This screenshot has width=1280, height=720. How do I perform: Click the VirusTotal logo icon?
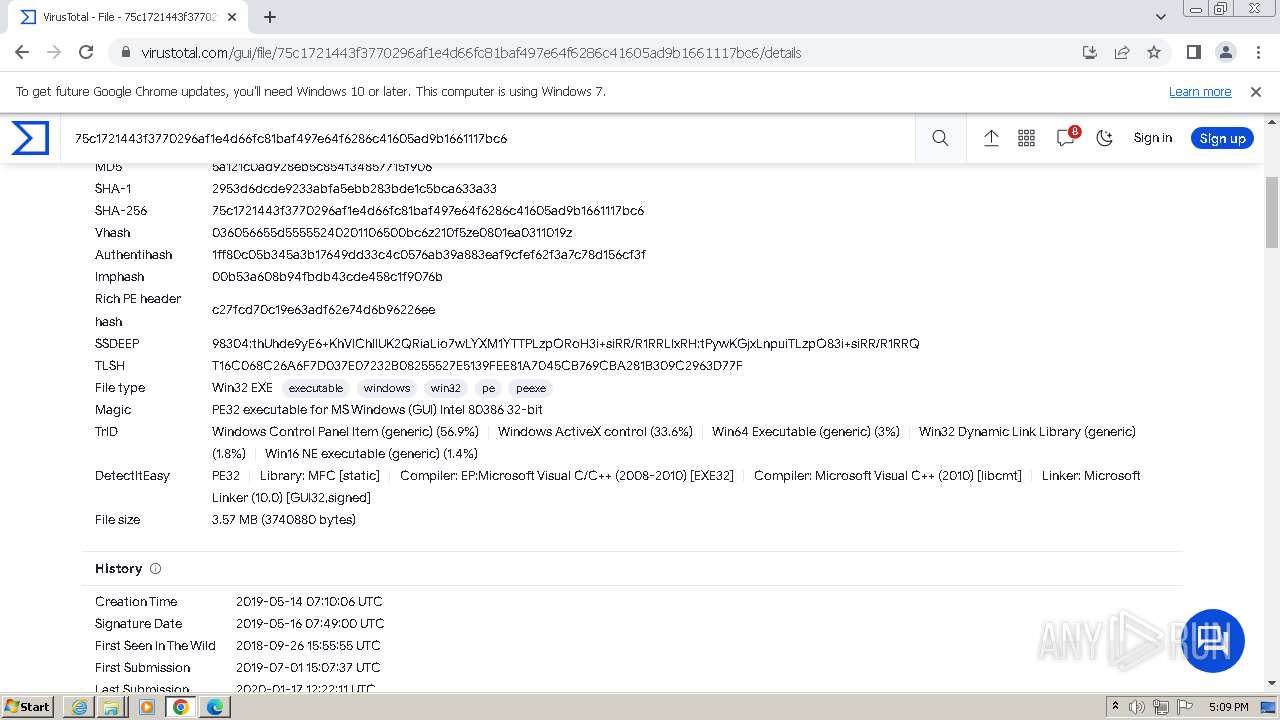[30, 138]
